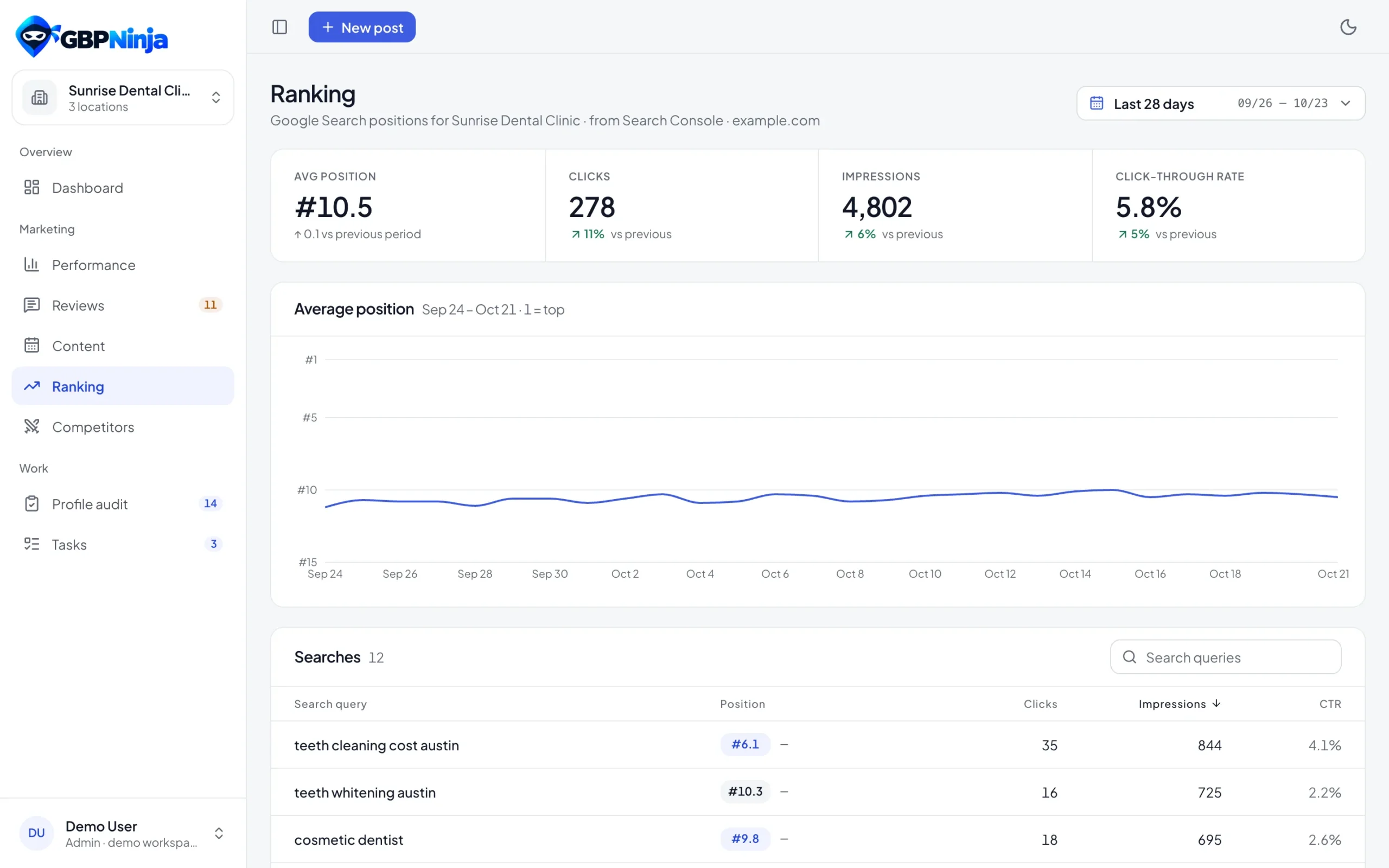Click the Profile audit badge 14

pos(211,503)
